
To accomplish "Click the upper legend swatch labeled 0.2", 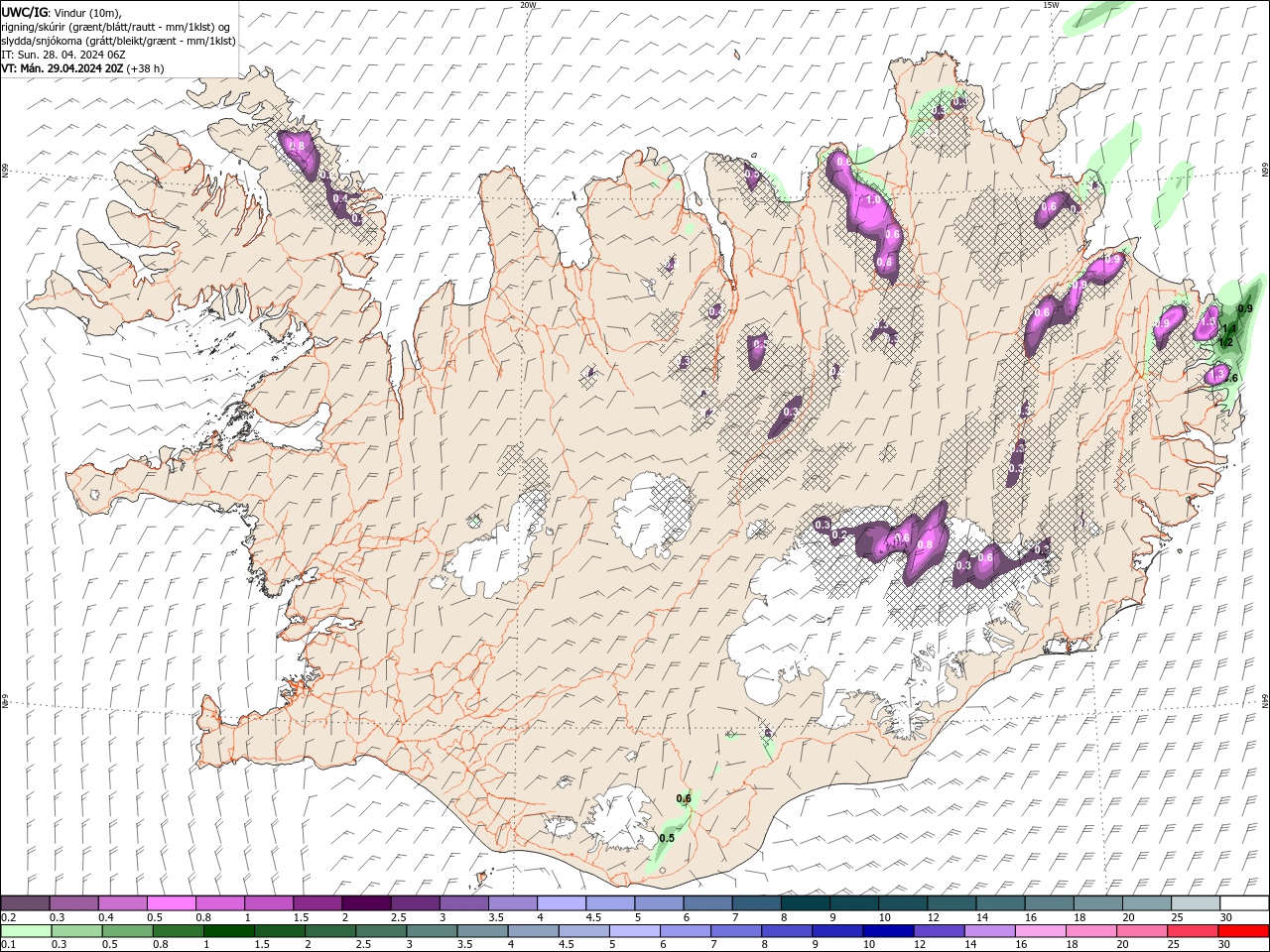I will tap(25, 903).
